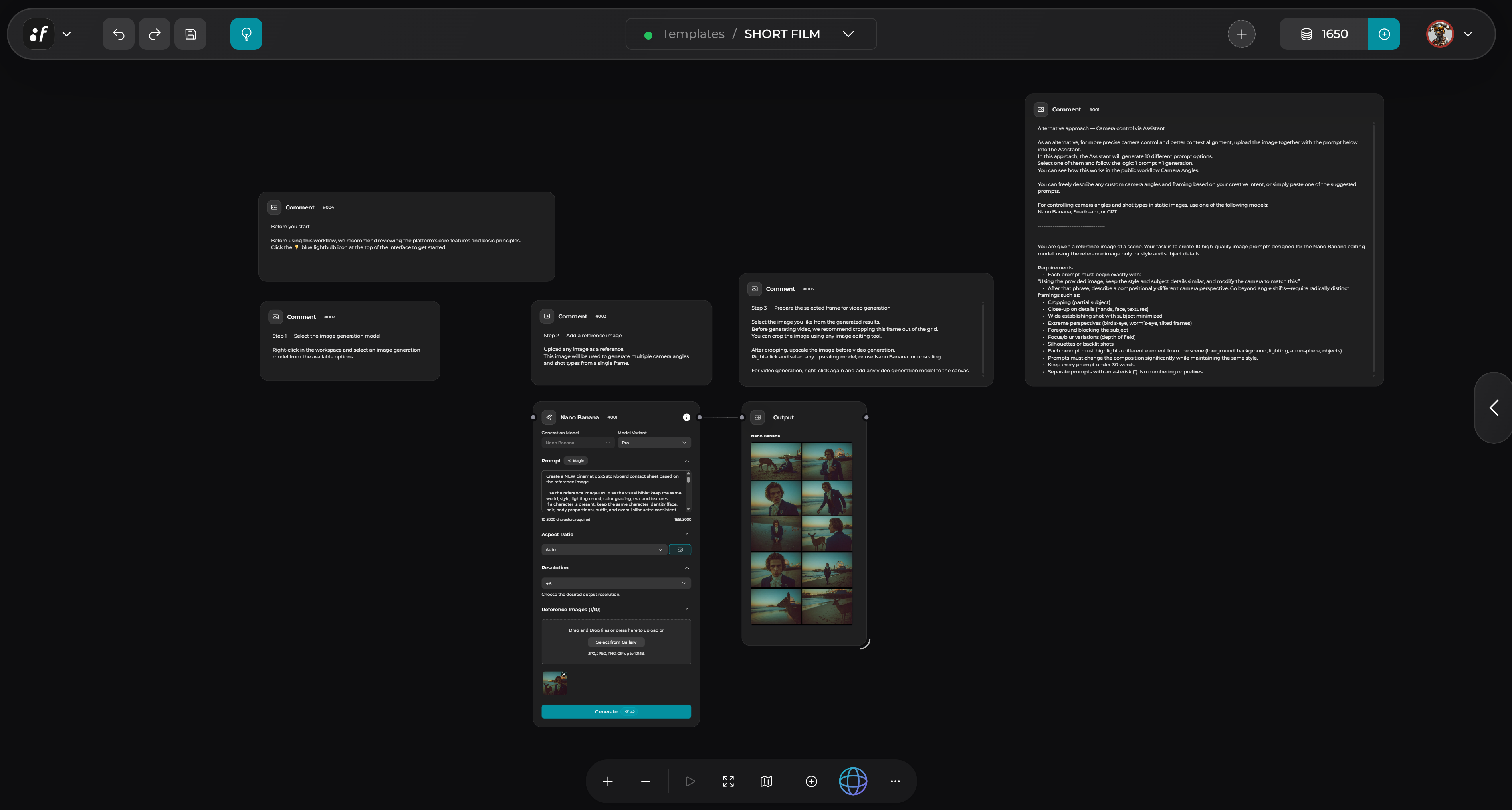Zoom in using the plus icon

coord(608,781)
